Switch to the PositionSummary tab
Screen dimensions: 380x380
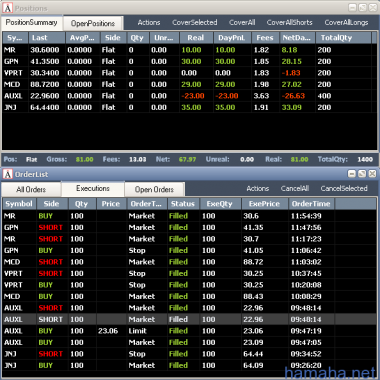click(32, 23)
